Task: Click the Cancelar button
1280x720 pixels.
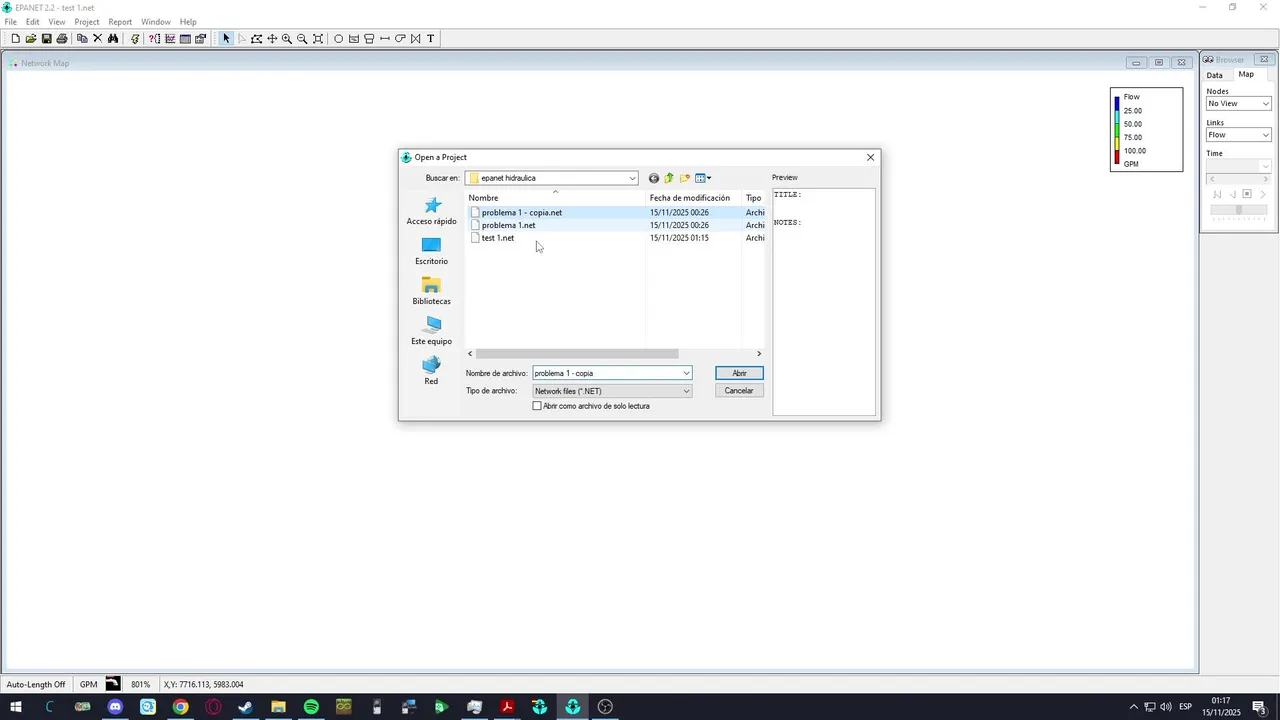Action: coord(739,391)
